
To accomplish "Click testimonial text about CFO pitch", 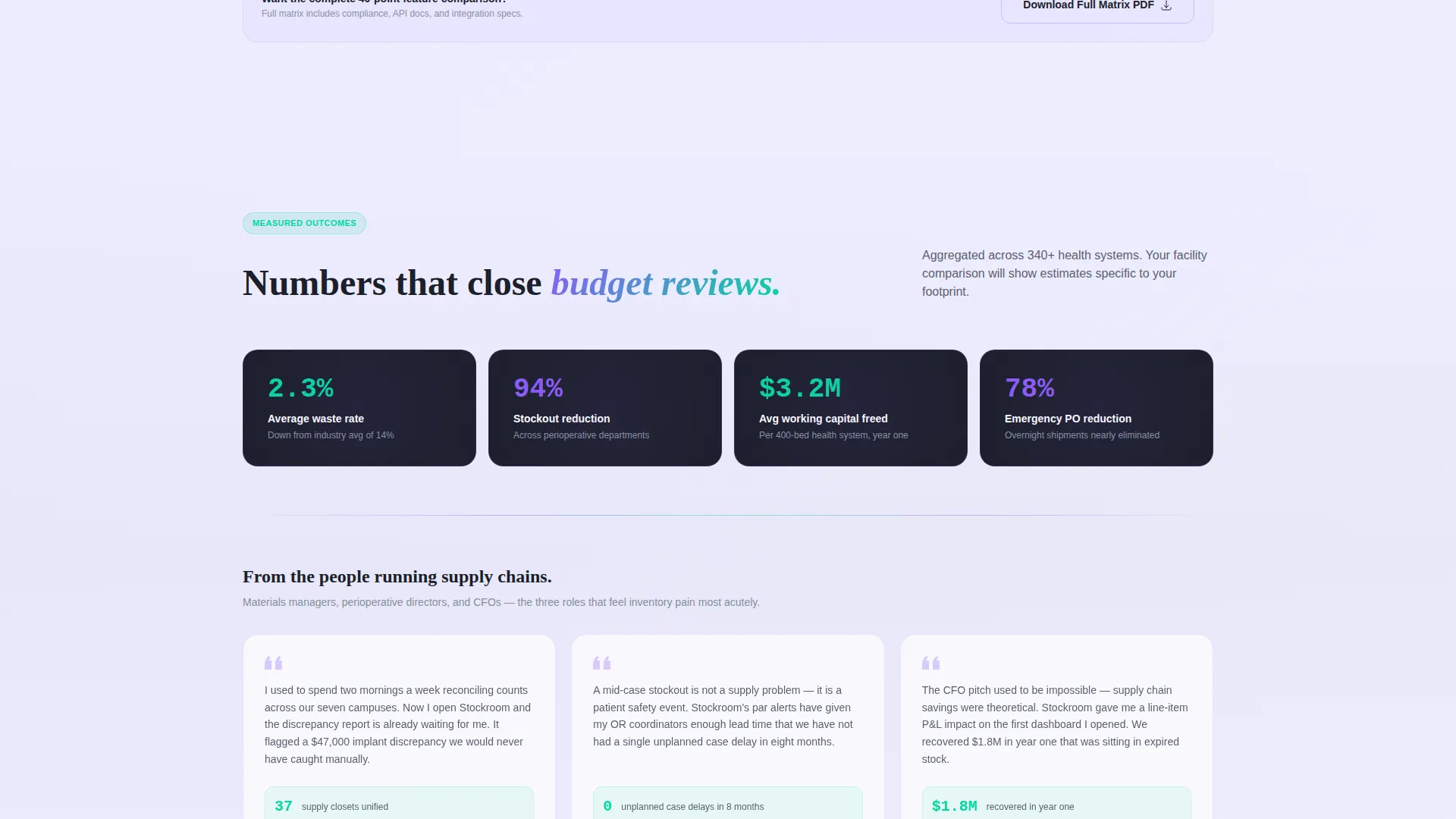I will coord(1056,725).
